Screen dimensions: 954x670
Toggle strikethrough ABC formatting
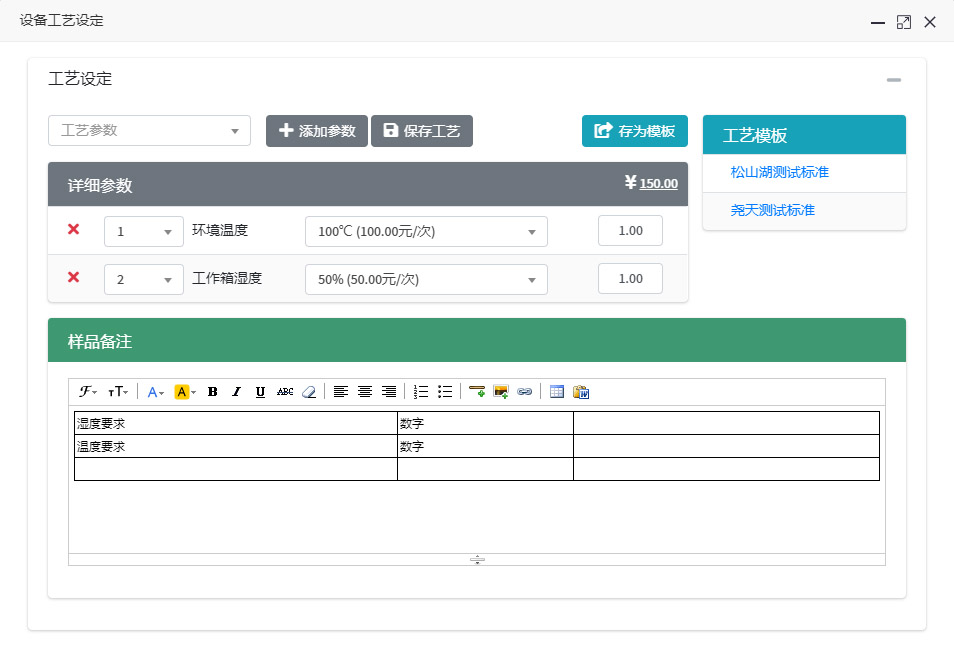285,392
